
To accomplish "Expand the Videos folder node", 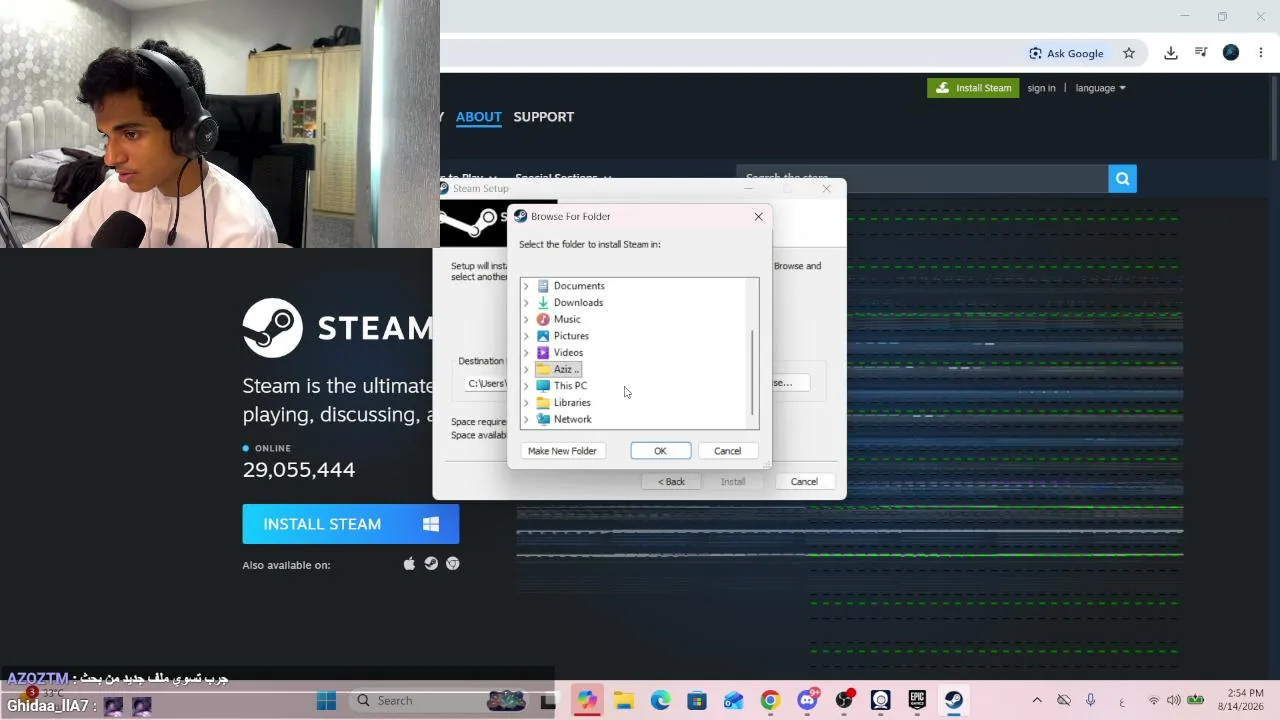I will [526, 353].
